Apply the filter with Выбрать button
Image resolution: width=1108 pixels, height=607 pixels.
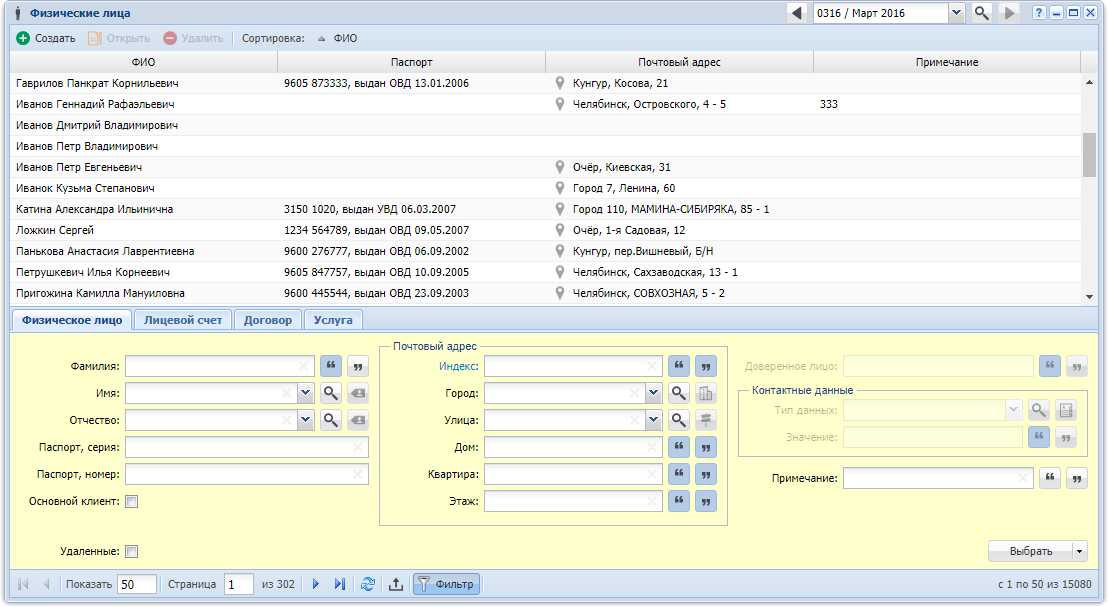[1030, 551]
